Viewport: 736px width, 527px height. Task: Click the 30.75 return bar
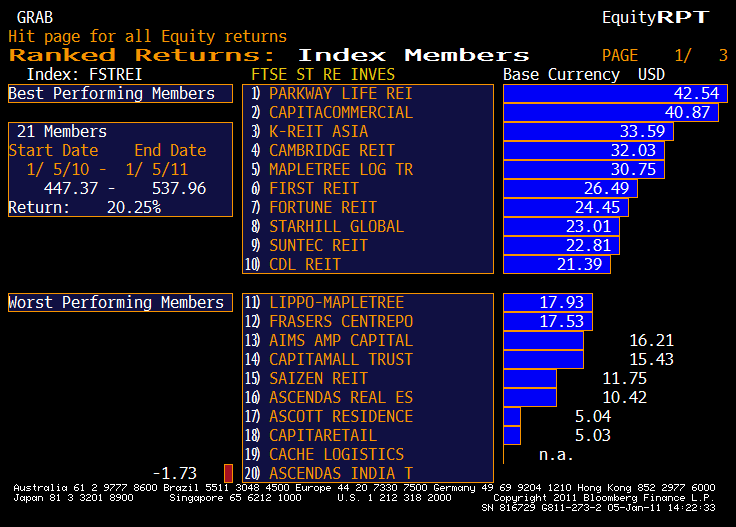pos(584,169)
